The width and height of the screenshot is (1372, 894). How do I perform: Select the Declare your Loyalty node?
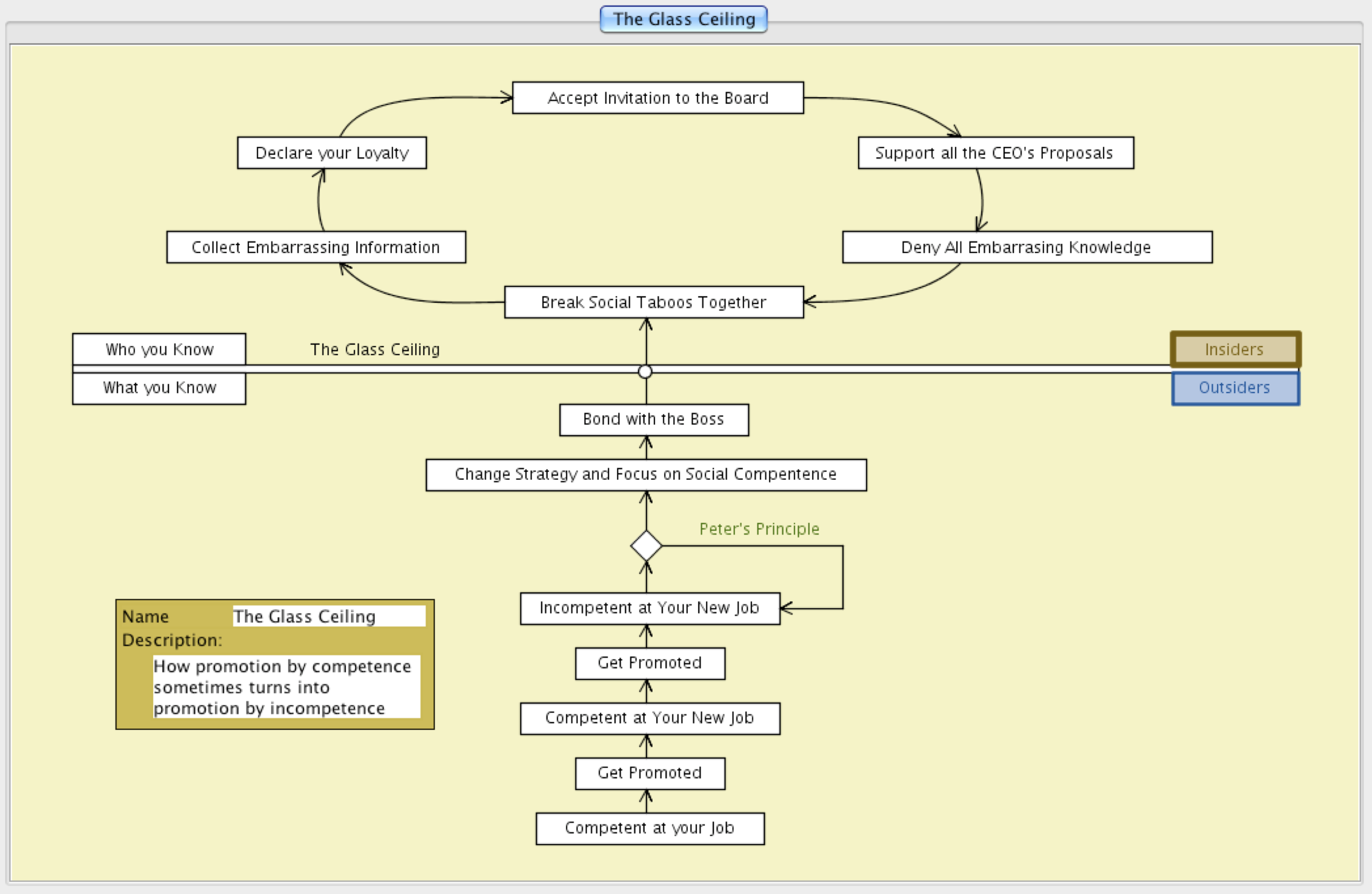click(332, 153)
